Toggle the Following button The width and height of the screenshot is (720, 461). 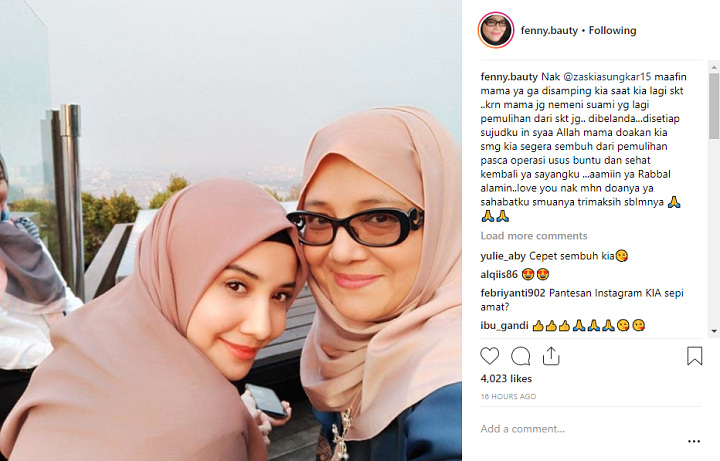point(613,30)
